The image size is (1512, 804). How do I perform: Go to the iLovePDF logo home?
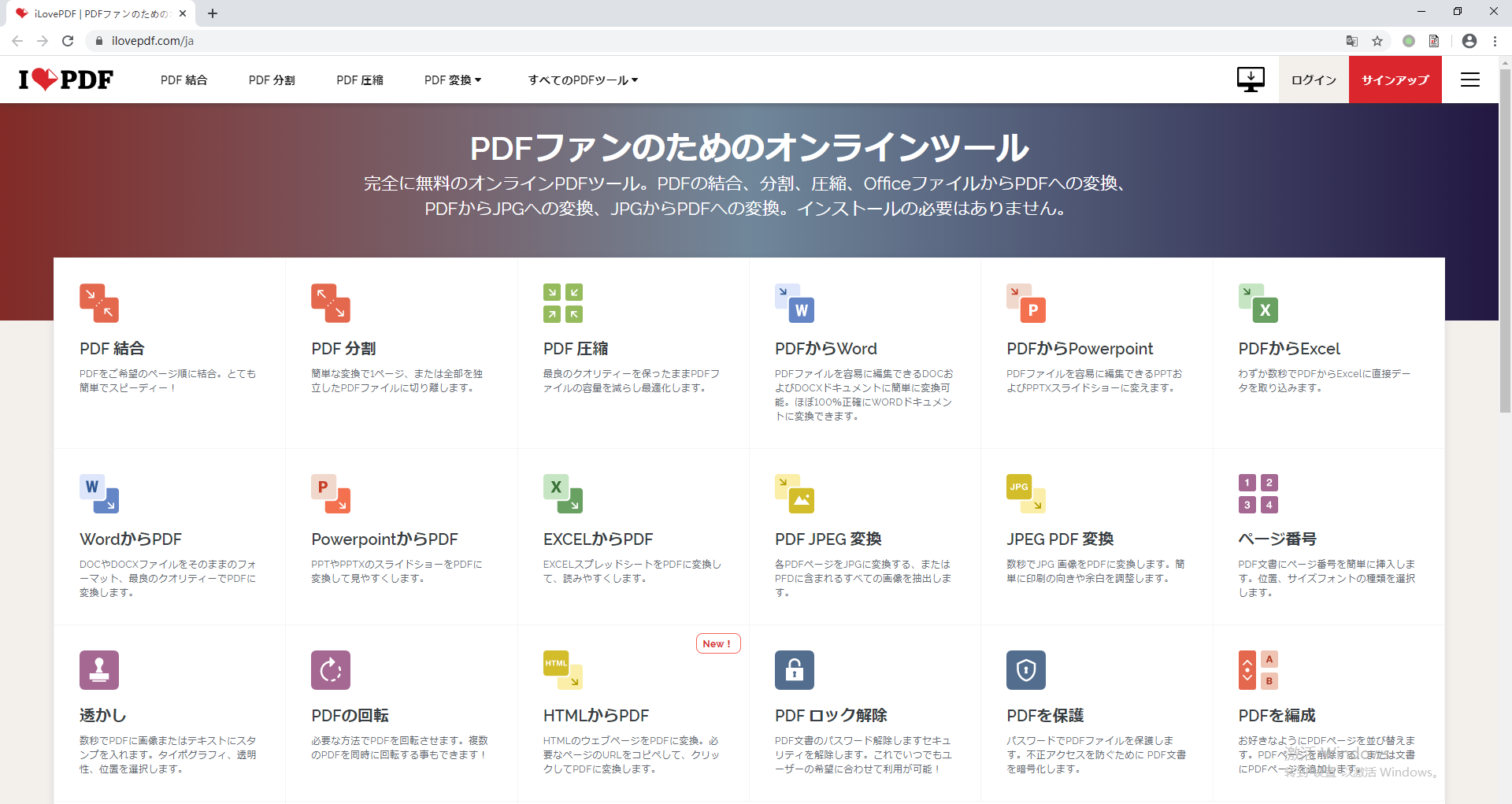(x=66, y=80)
